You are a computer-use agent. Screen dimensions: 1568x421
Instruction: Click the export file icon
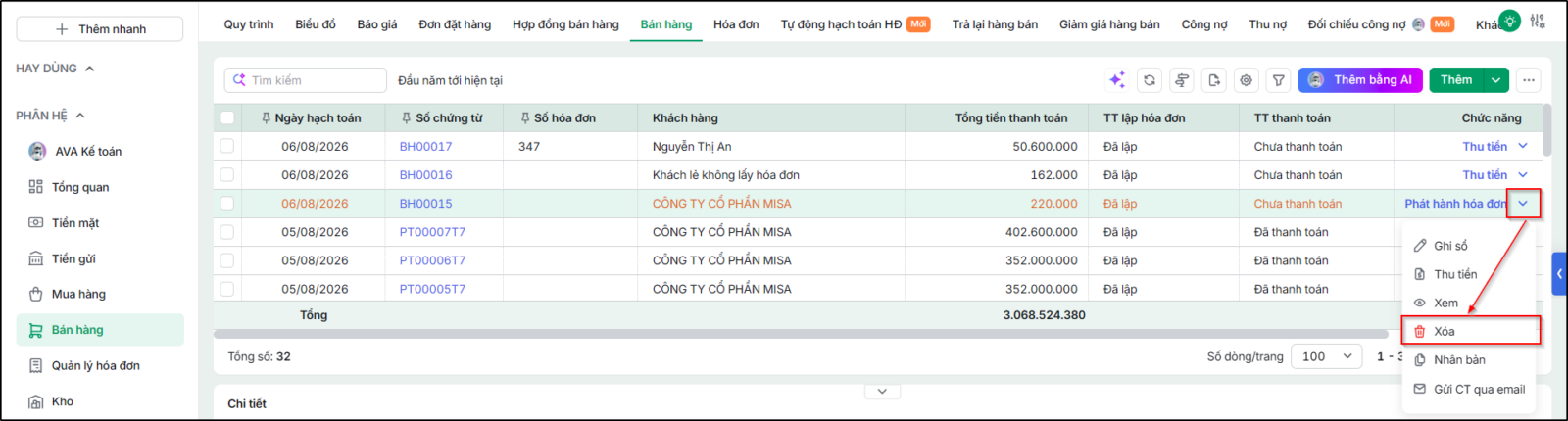tap(1214, 80)
